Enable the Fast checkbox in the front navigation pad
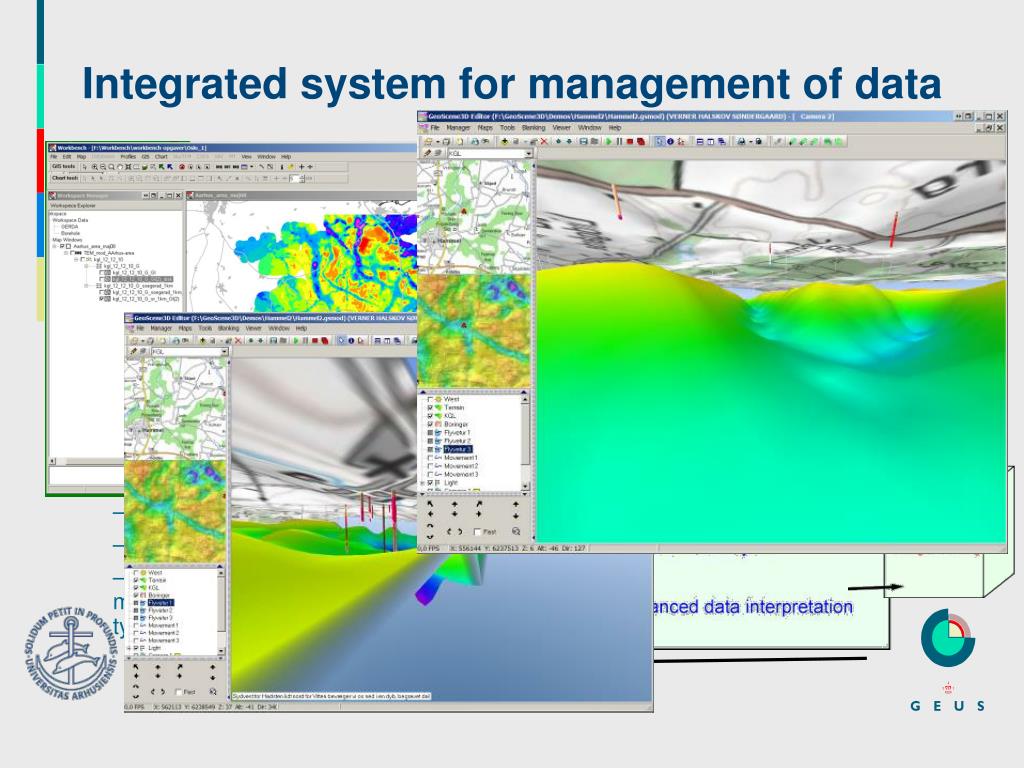 477,532
